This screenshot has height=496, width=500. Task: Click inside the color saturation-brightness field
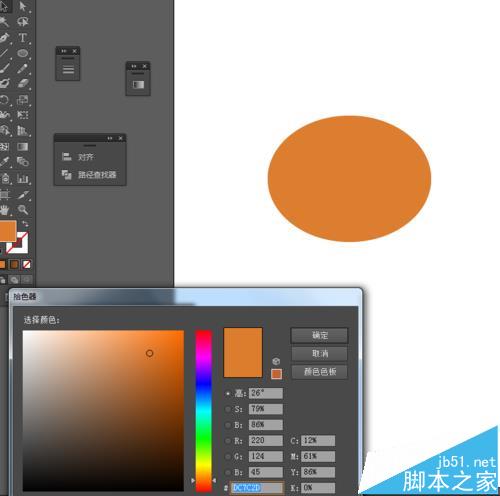pos(103,411)
